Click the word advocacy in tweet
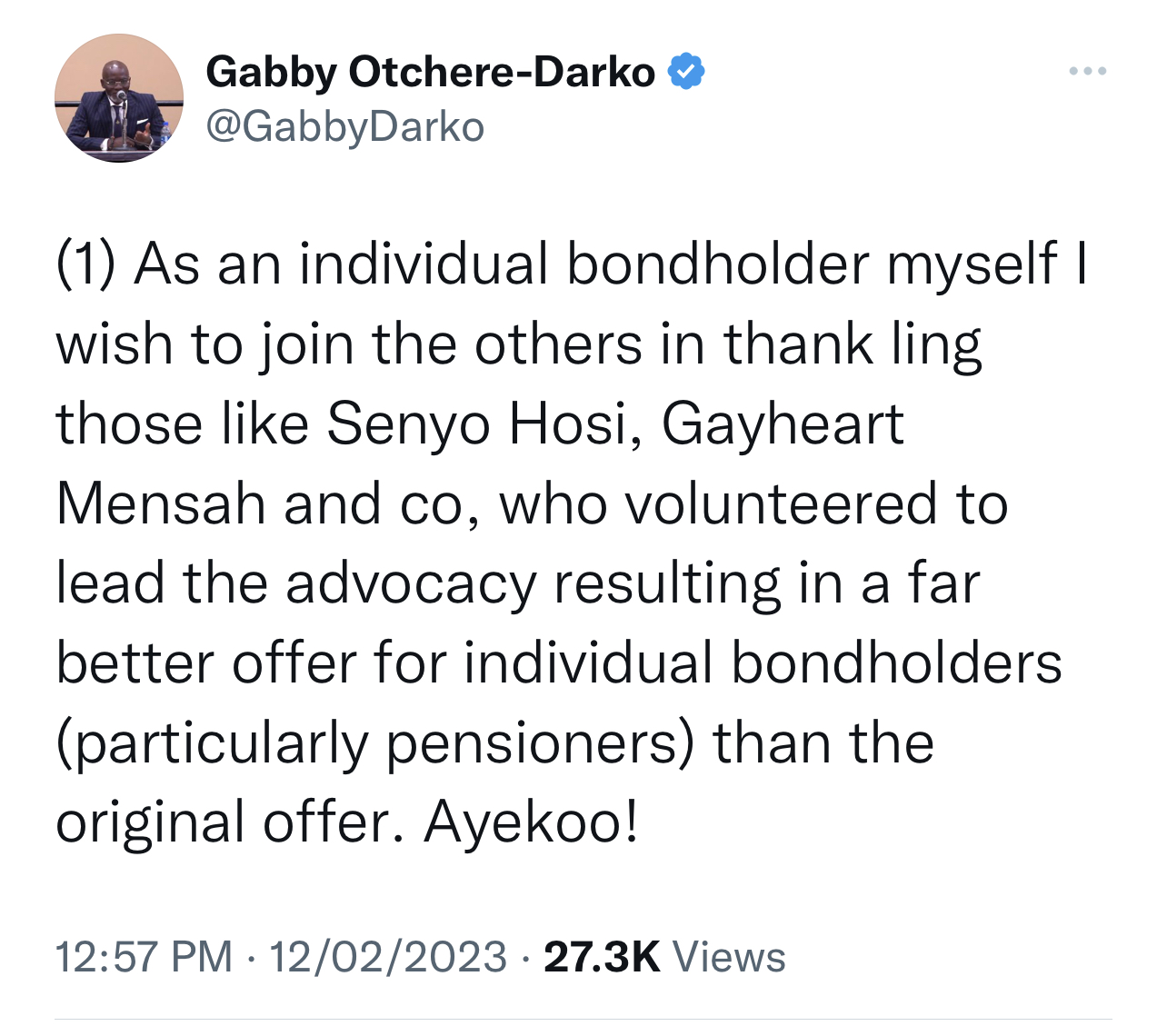The image size is (1167, 1036). click(x=411, y=583)
